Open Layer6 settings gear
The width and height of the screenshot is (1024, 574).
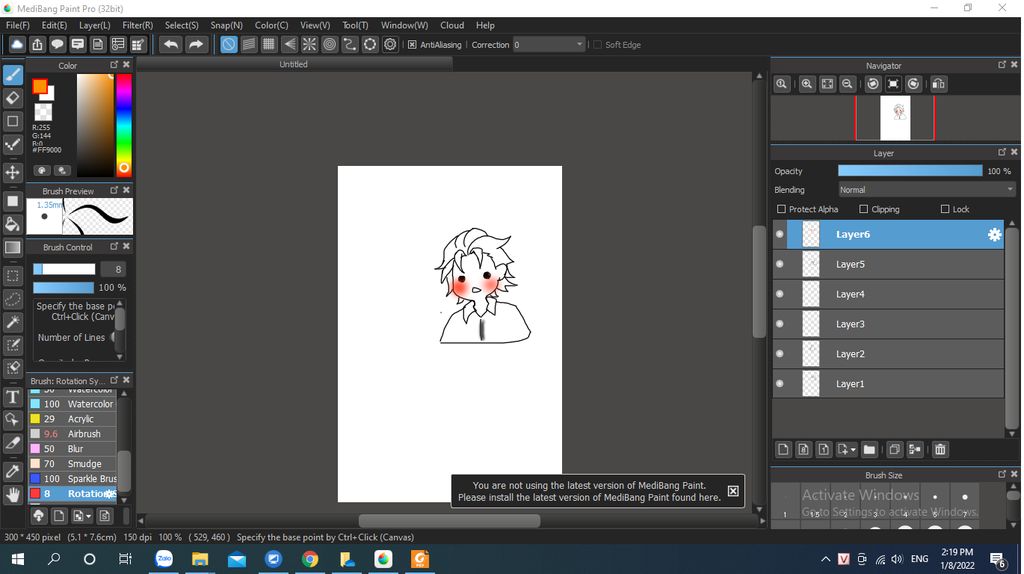[x=994, y=234]
